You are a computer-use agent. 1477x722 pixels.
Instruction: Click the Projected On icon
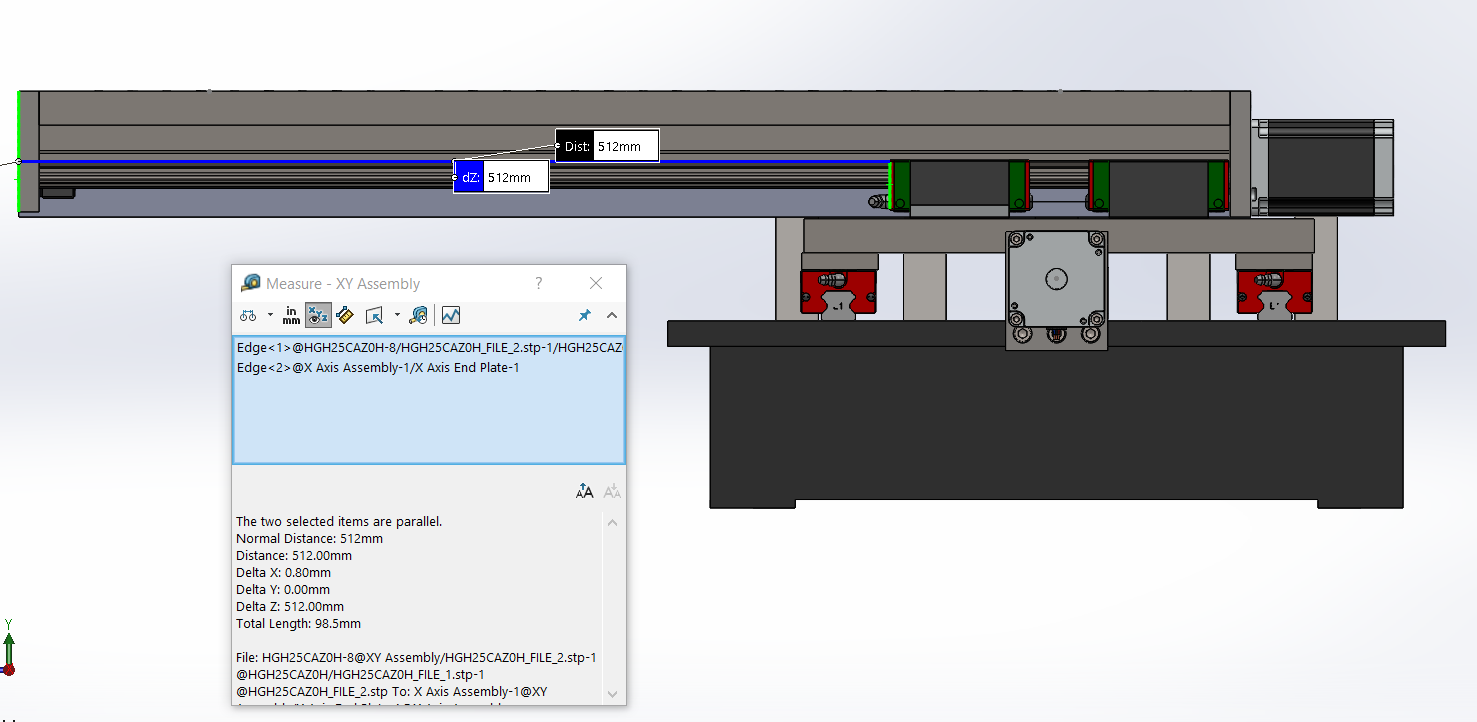click(375, 315)
